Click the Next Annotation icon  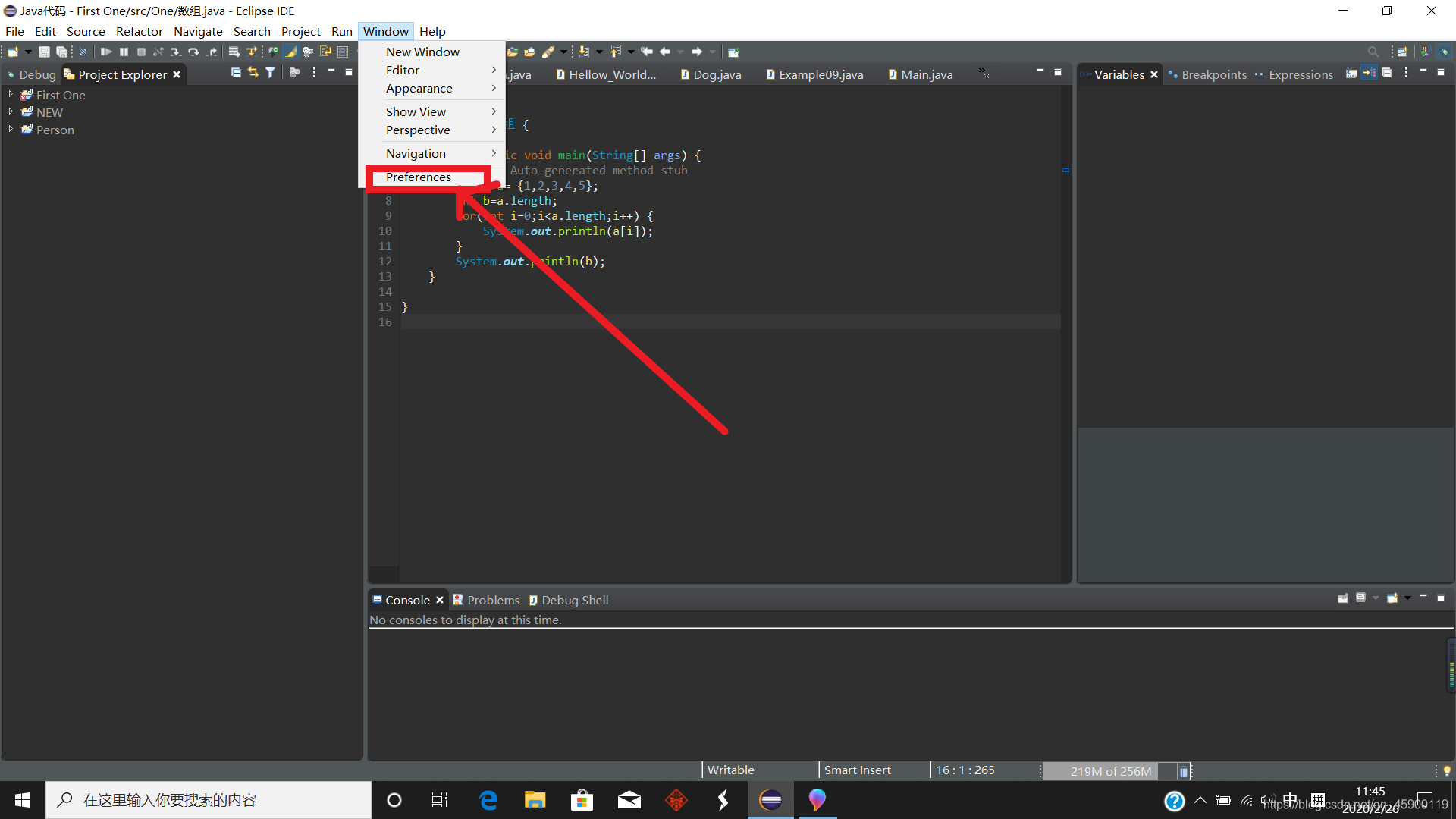pyautogui.click(x=584, y=52)
